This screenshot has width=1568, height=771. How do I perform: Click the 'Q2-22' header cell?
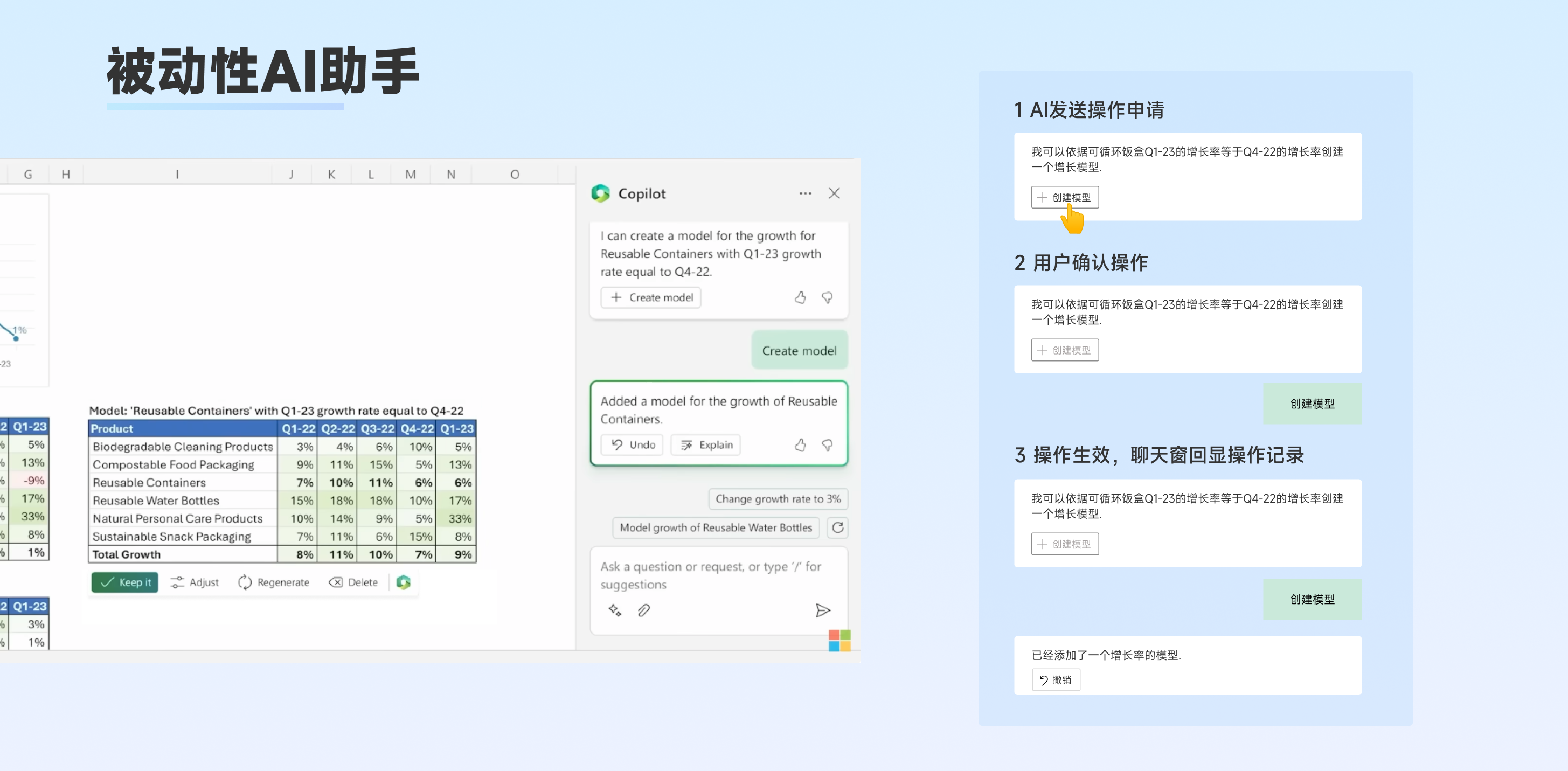[337, 428]
